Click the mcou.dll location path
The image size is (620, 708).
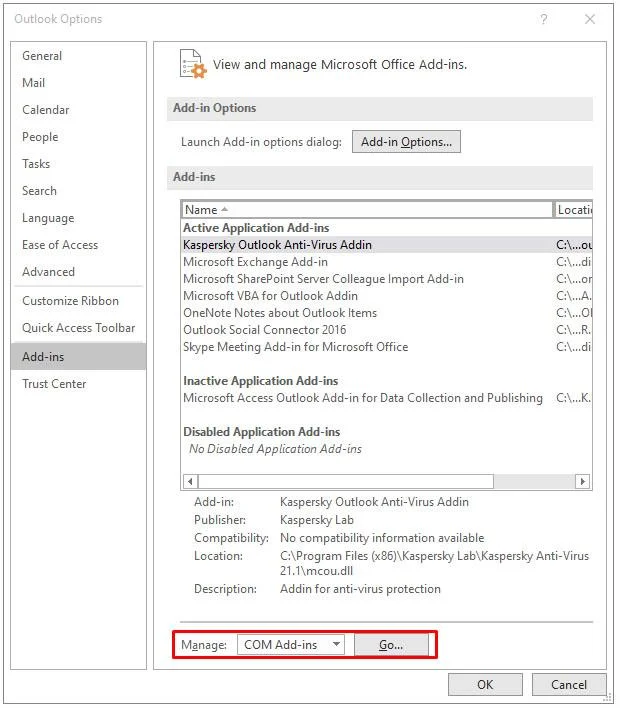(x=434, y=564)
